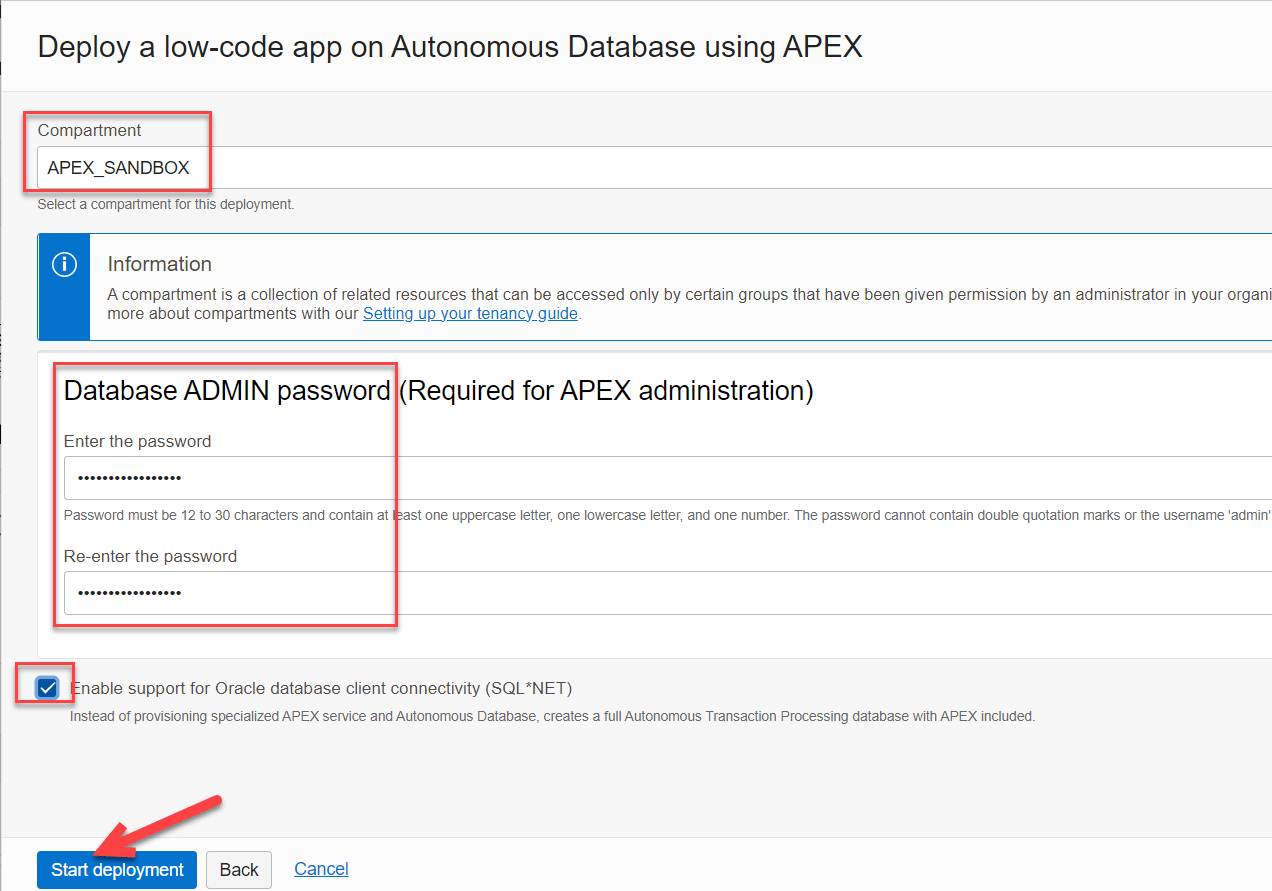Click the Database ADMIN password heading

438,391
